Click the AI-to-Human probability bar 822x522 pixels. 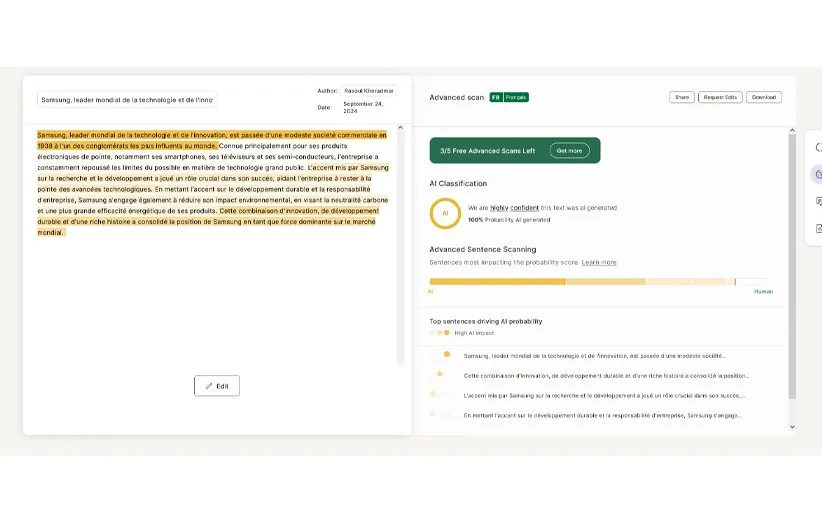point(600,282)
